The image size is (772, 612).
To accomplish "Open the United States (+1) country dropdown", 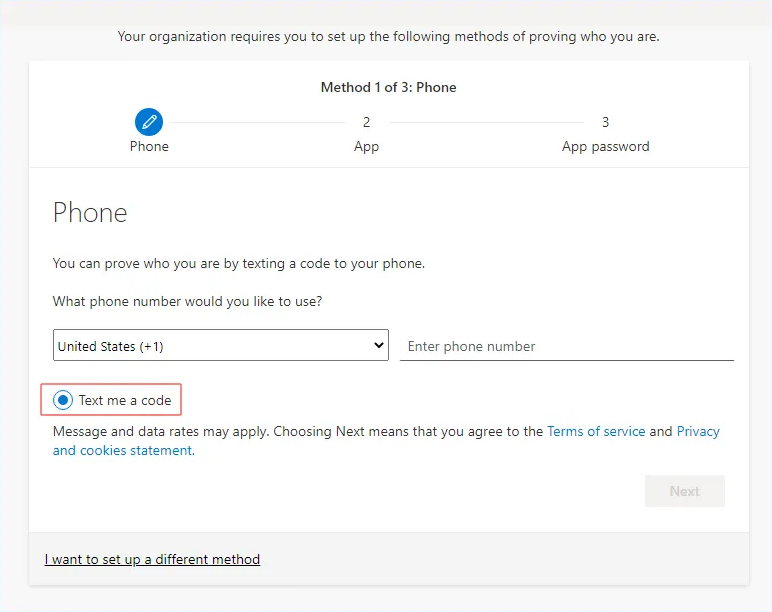I will 210,346.
